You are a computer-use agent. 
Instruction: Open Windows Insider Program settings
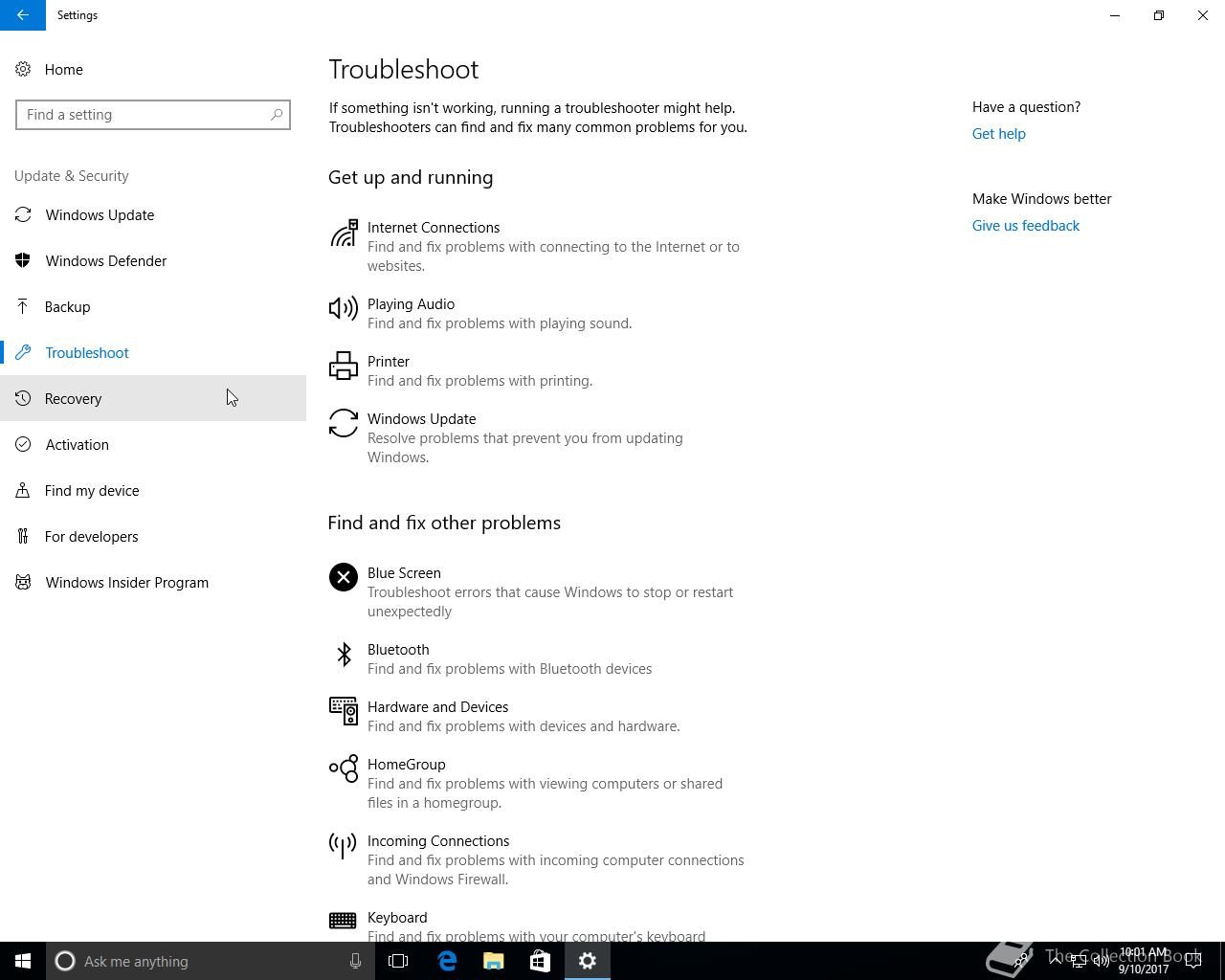coord(153,583)
